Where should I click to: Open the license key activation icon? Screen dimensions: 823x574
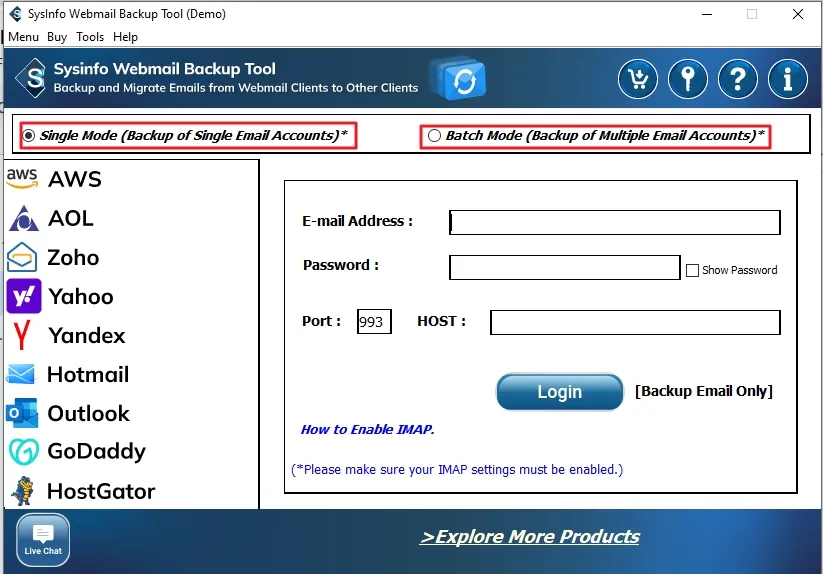(x=688, y=79)
